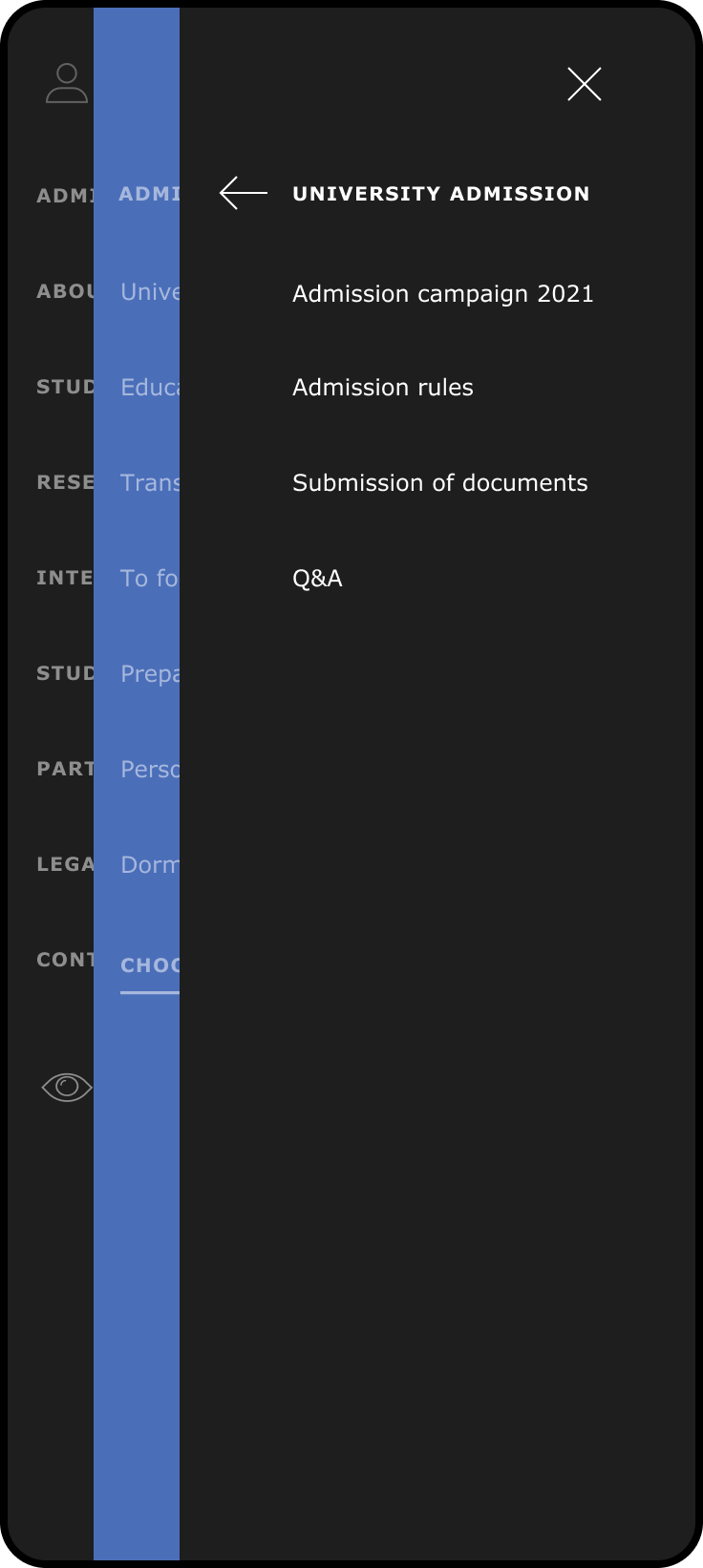Click underlined 'CHOO' button in blue panel
Image resolution: width=703 pixels, height=1568 pixels.
point(150,965)
